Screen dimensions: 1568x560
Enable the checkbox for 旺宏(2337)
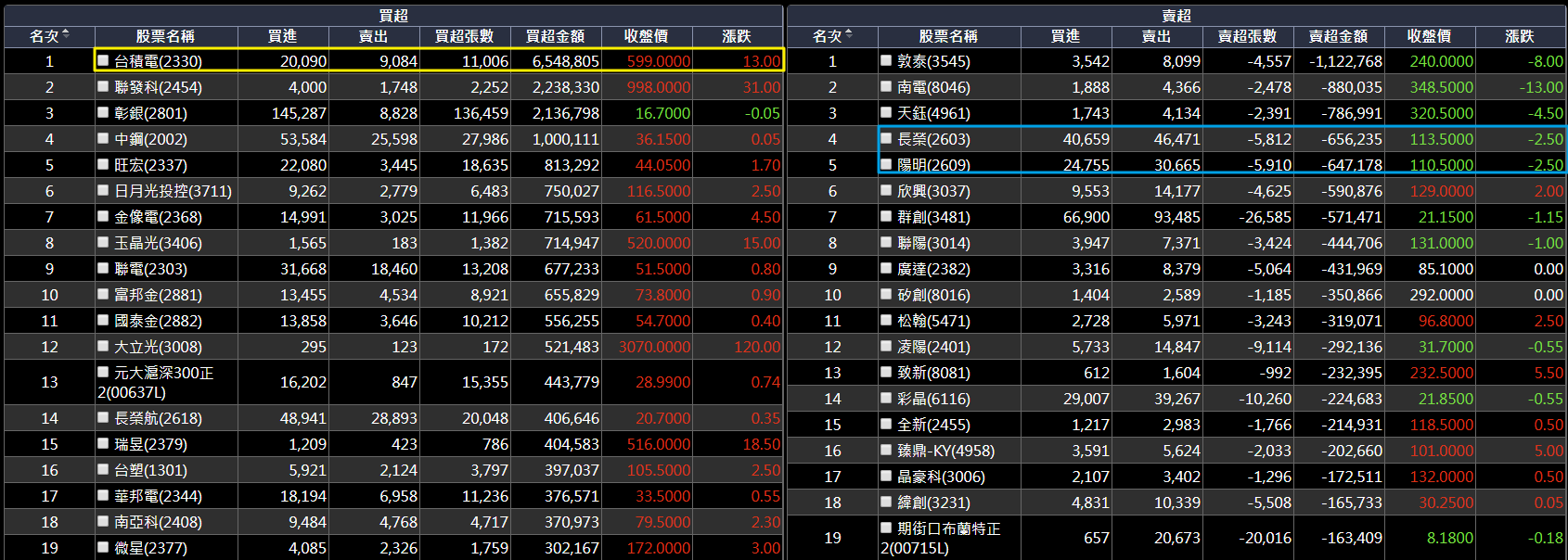pyautogui.click(x=104, y=164)
